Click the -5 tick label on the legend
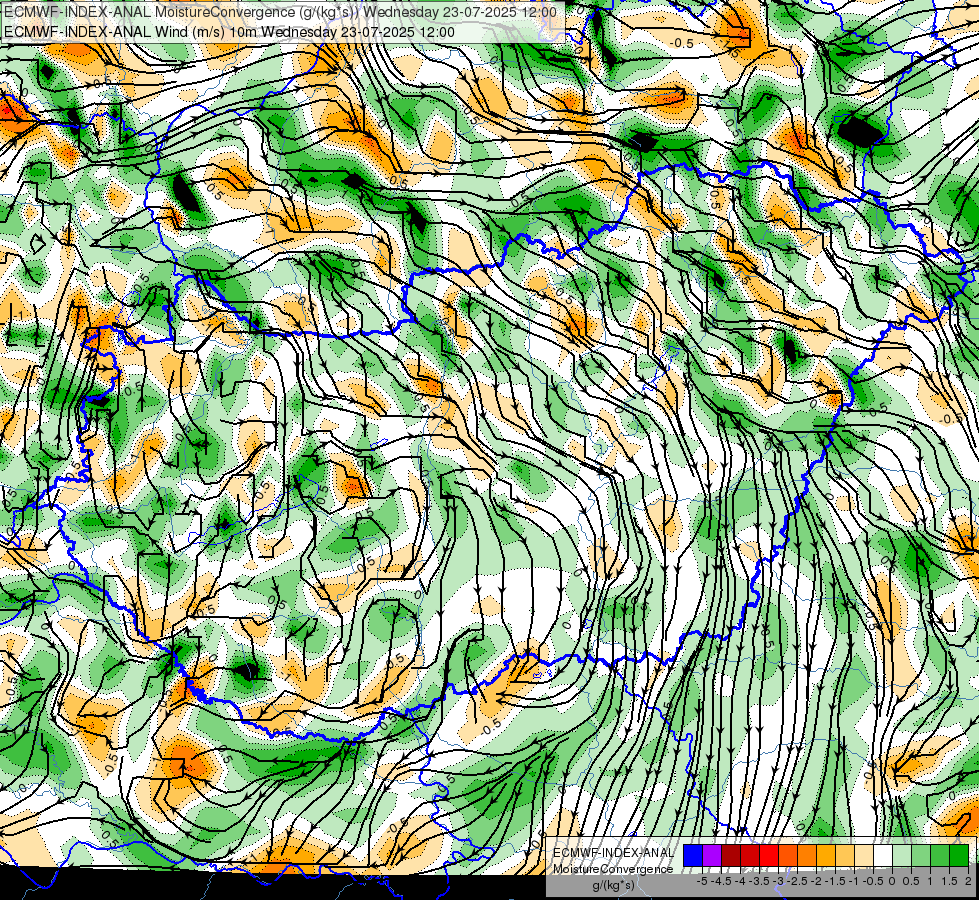Image resolution: width=979 pixels, height=900 pixels. [x=702, y=881]
